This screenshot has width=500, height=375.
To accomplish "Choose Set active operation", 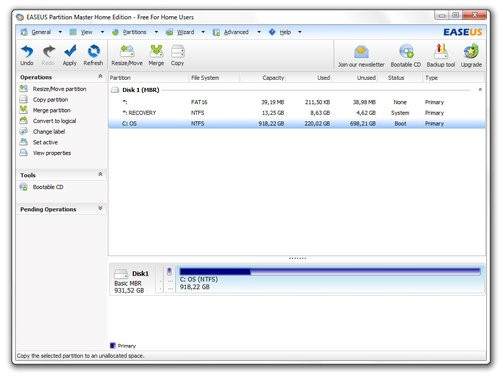I will (45, 142).
